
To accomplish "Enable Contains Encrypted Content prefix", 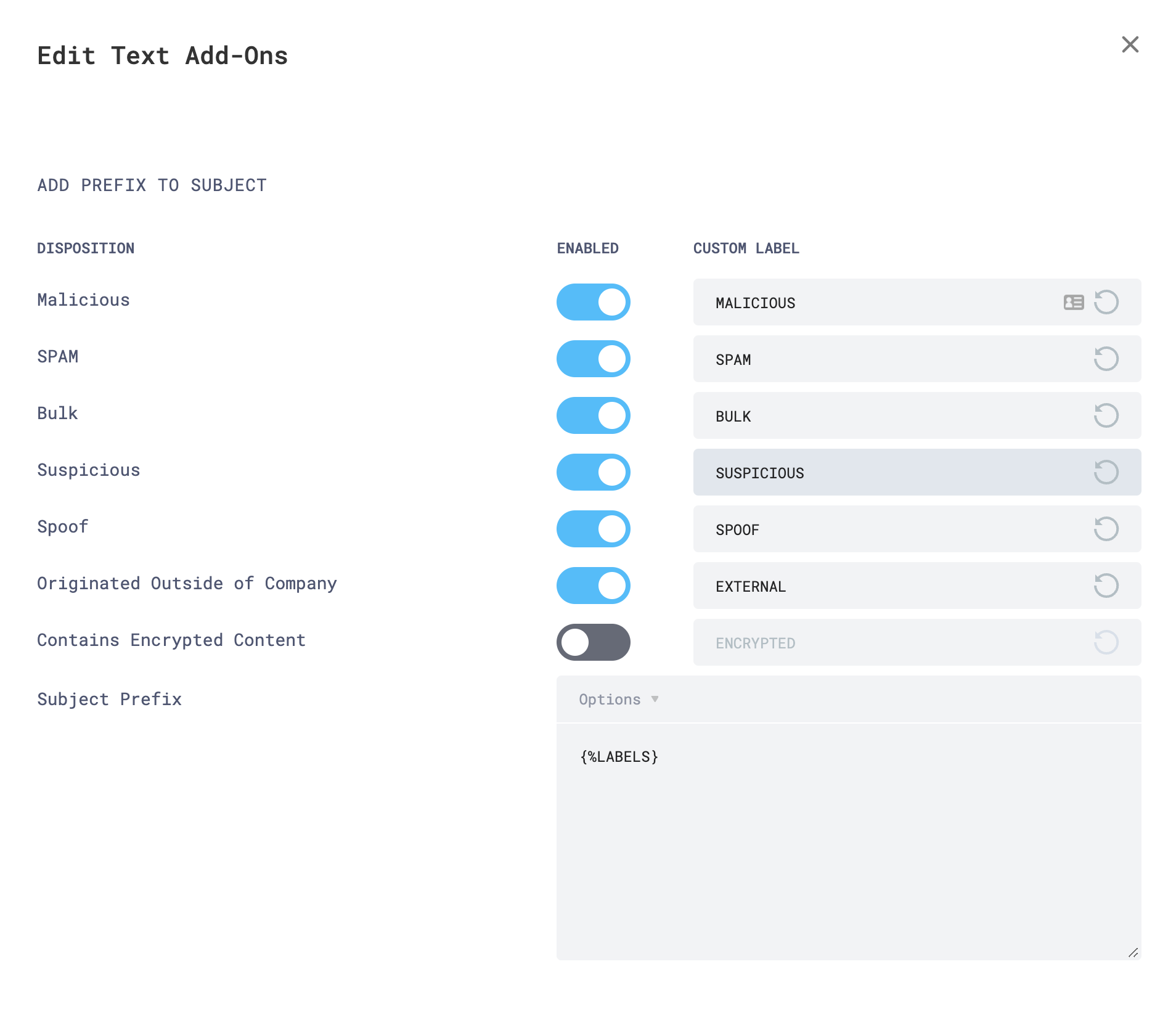I will [x=593, y=642].
